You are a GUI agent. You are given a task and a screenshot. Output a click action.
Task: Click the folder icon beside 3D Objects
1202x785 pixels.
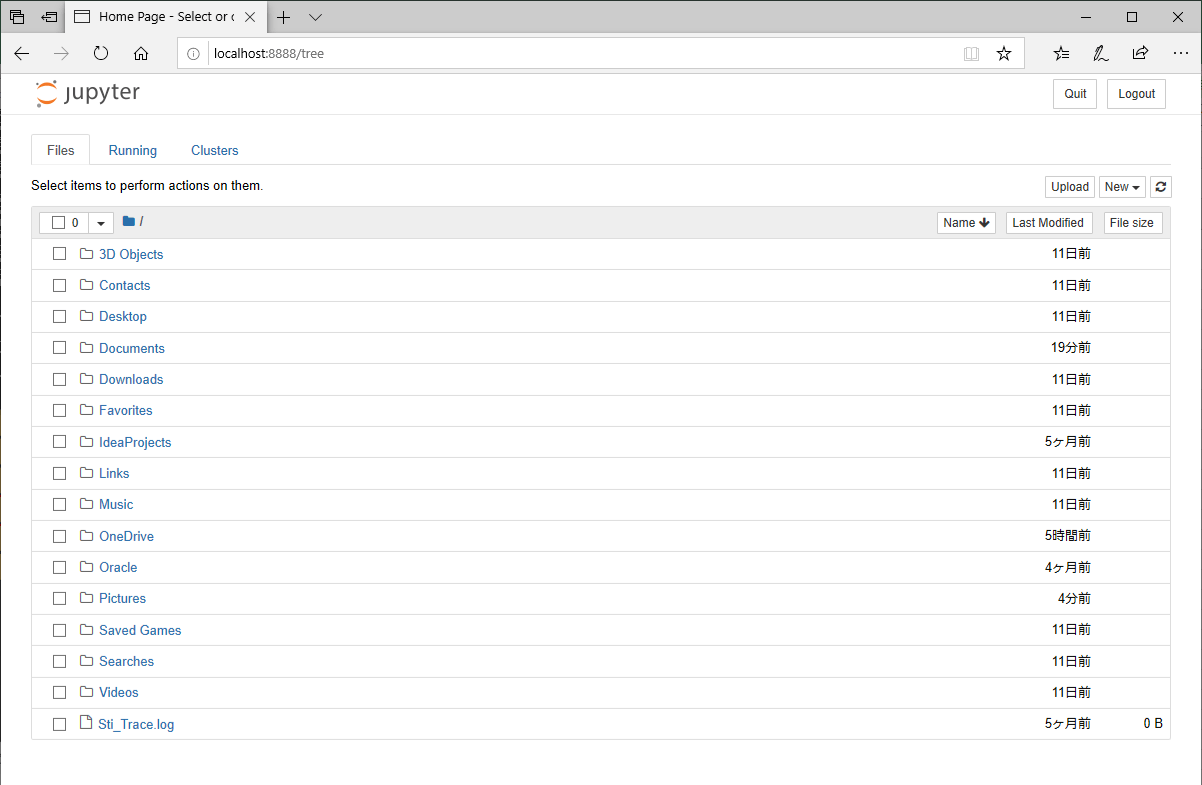pyautogui.click(x=86, y=254)
